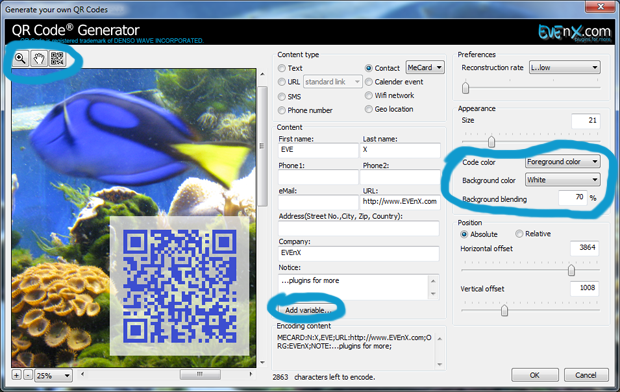Click the Address input field

(359, 228)
